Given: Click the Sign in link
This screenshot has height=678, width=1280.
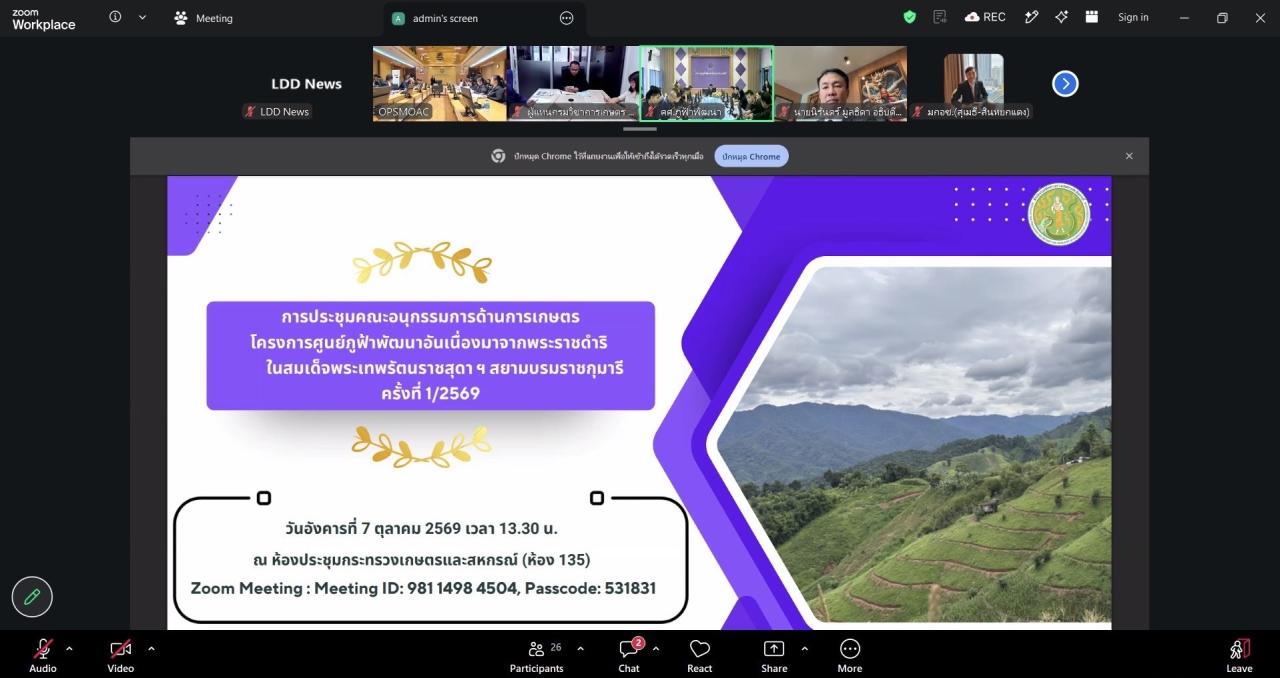Looking at the screenshot, I should [x=1133, y=17].
